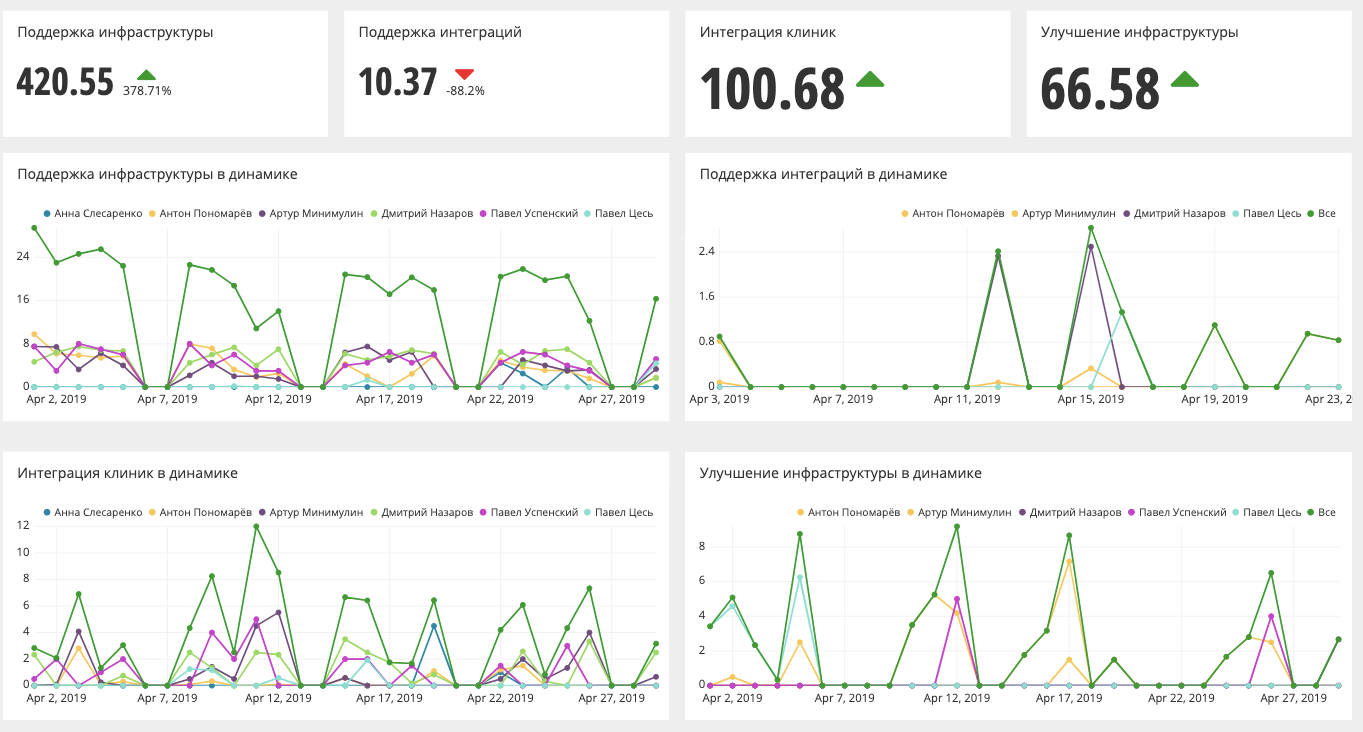Viewport: 1363px width, 732px height.
Task: Click the Поддержка интеграций card title
Action: (440, 32)
